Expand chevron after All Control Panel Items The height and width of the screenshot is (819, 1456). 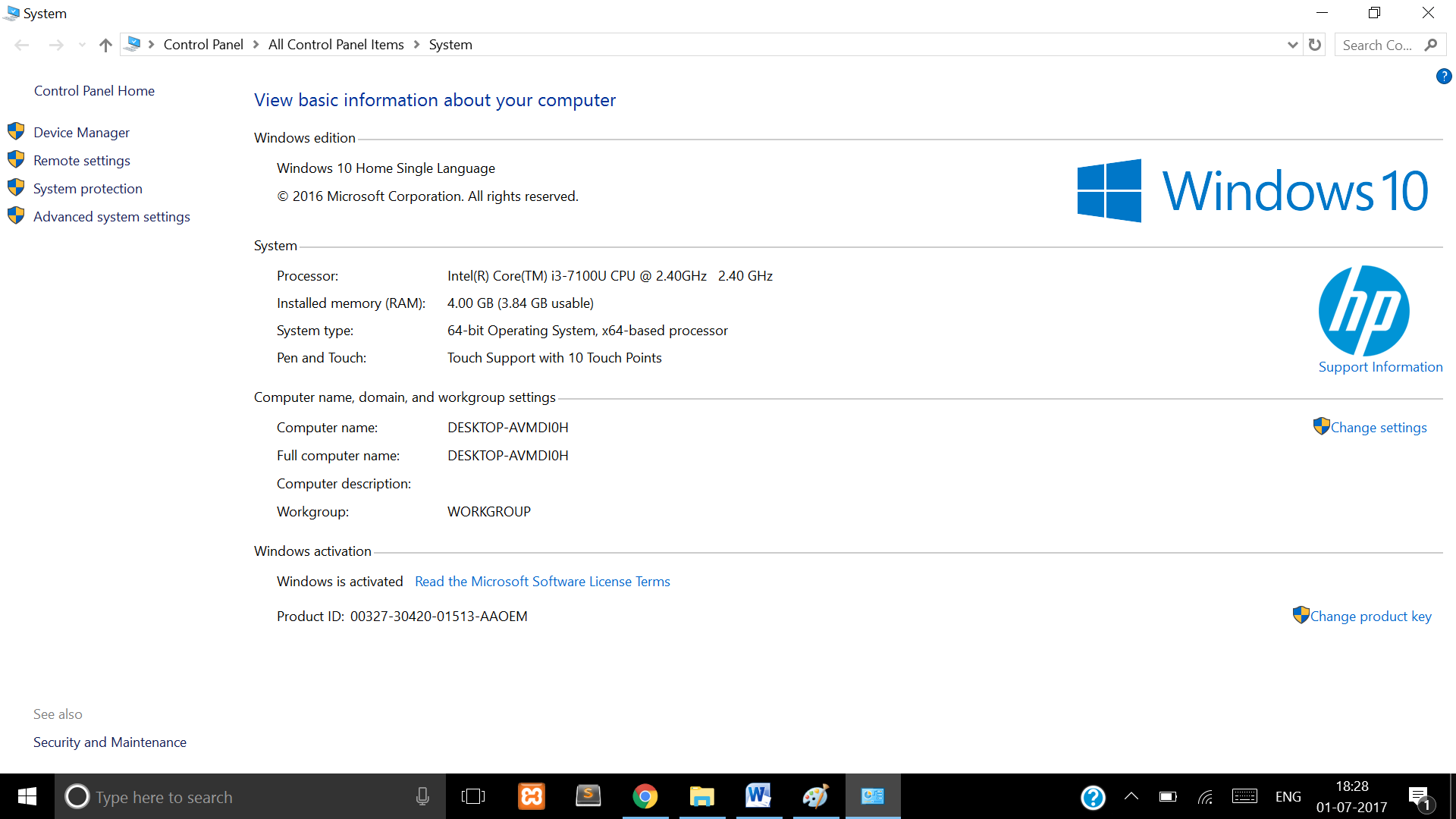pyautogui.click(x=416, y=45)
